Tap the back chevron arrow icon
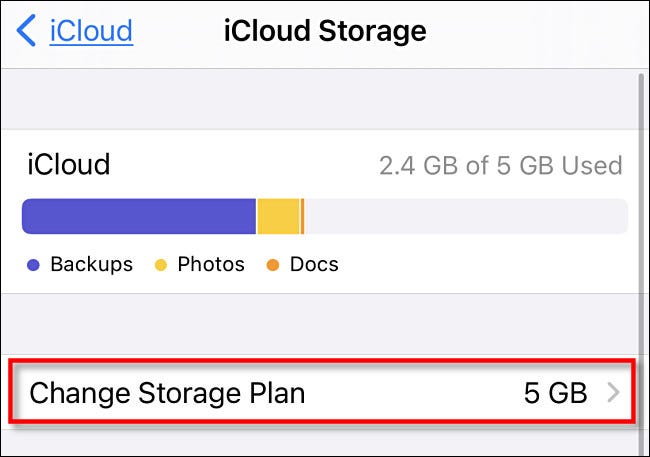Image resolution: width=650 pixels, height=457 pixels. point(27,31)
